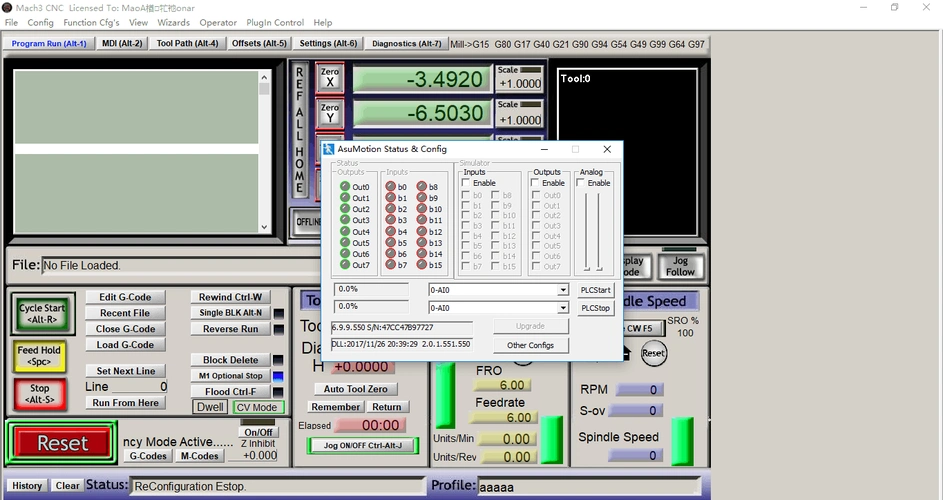Click the PLCStart button
943x500 pixels.
click(595, 290)
